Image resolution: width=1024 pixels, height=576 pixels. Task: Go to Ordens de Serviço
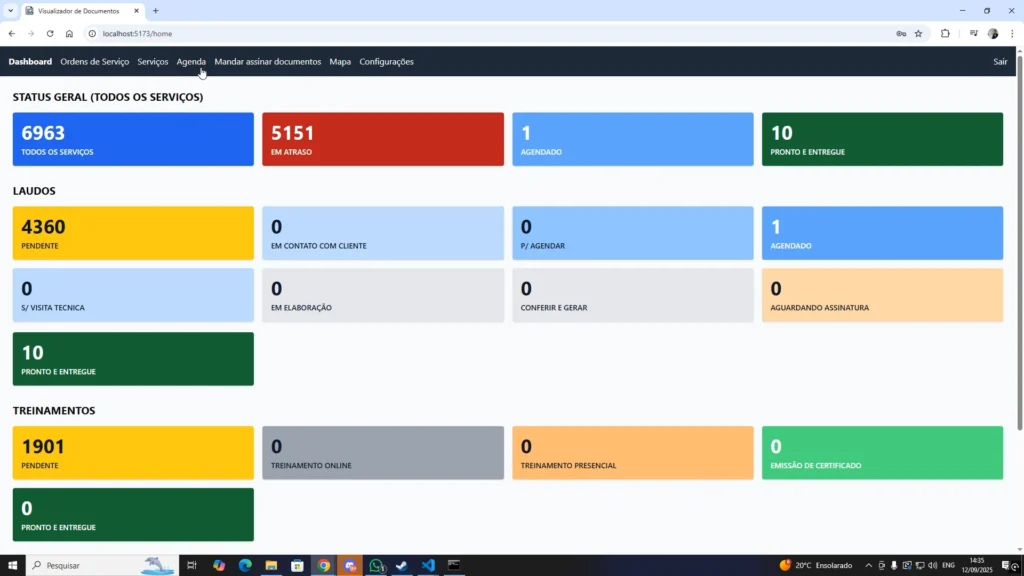[x=95, y=62]
